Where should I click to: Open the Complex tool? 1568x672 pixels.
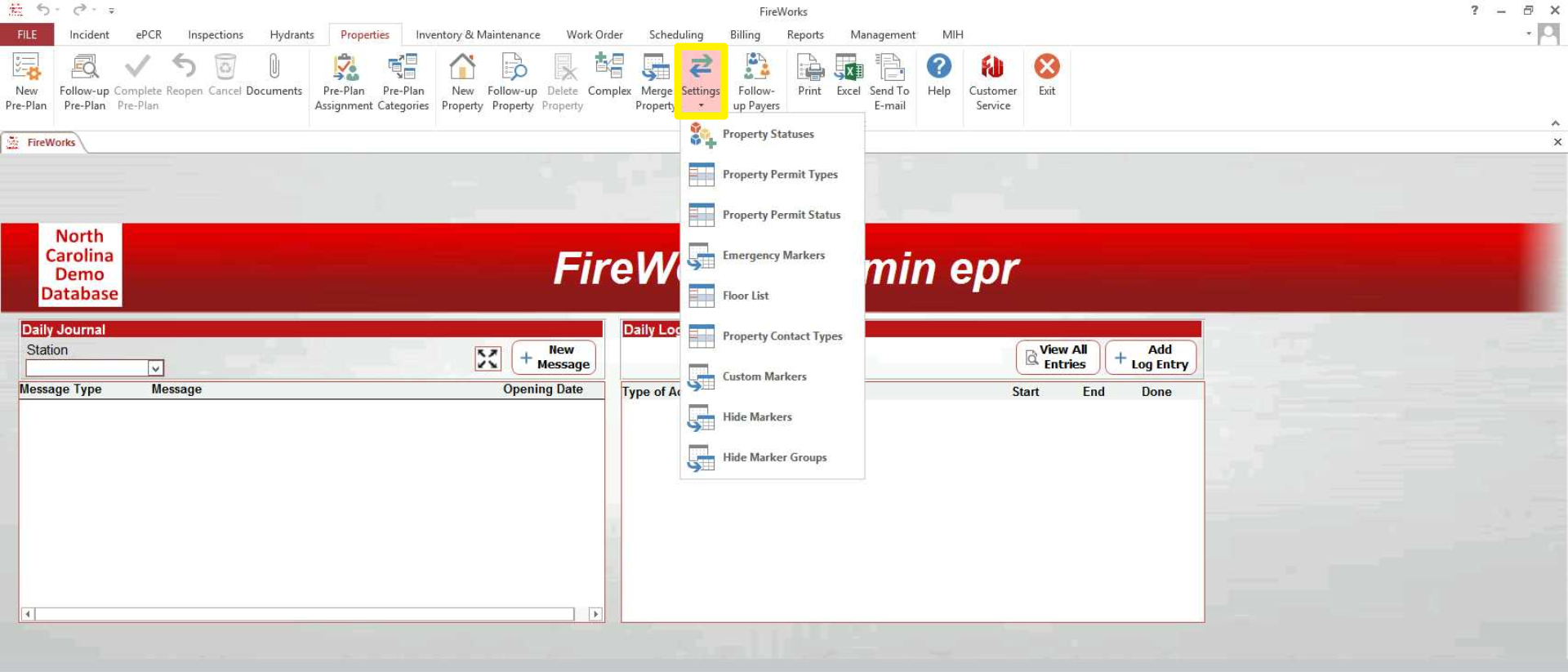click(x=609, y=75)
